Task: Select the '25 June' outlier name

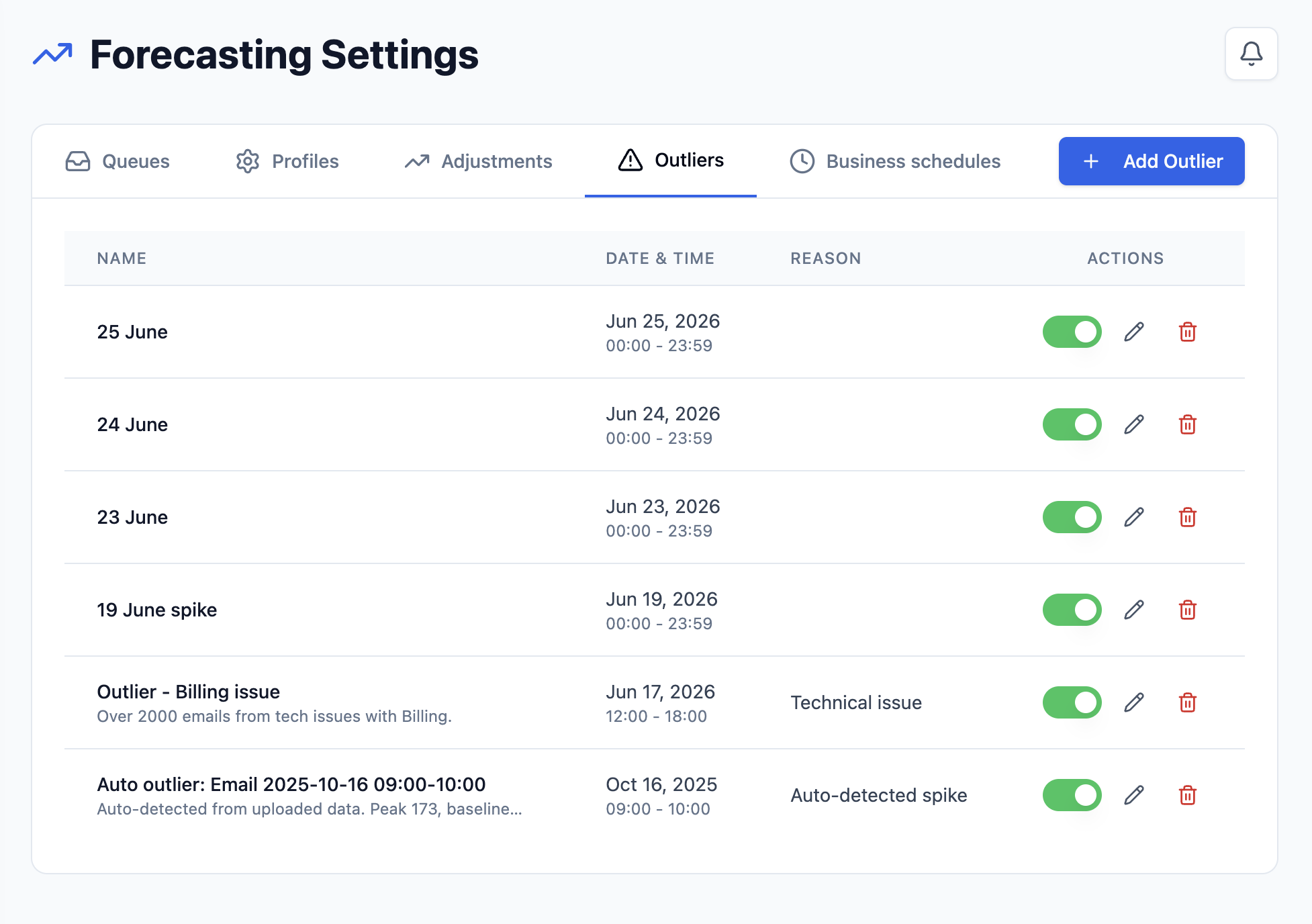Action: point(132,332)
